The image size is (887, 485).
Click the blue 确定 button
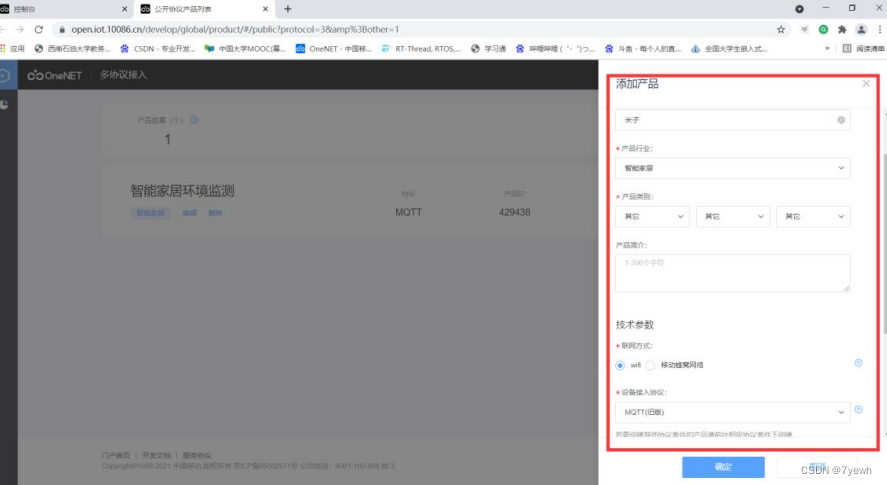(x=723, y=467)
